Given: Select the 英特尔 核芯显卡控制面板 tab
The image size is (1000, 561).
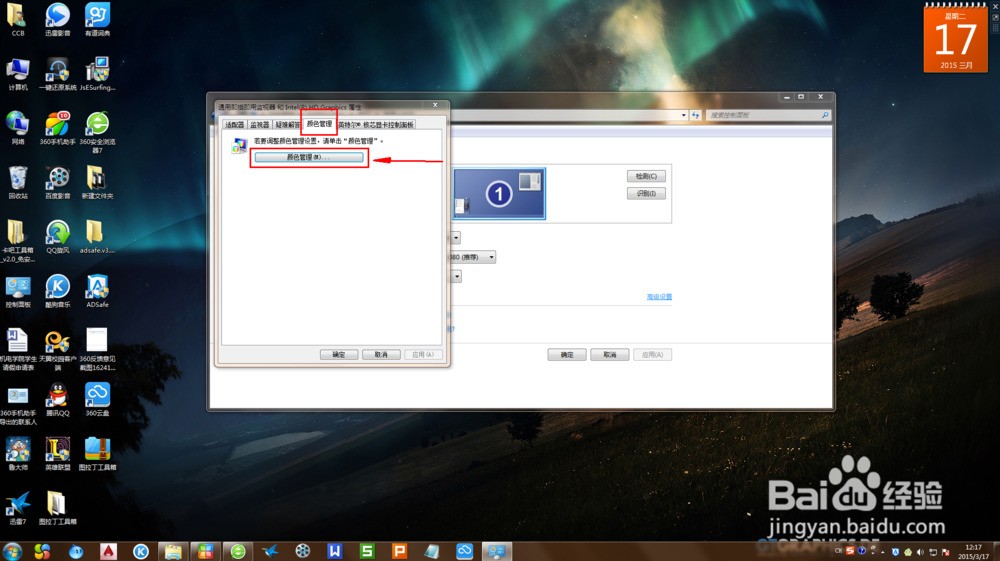Looking at the screenshot, I should coord(375,125).
